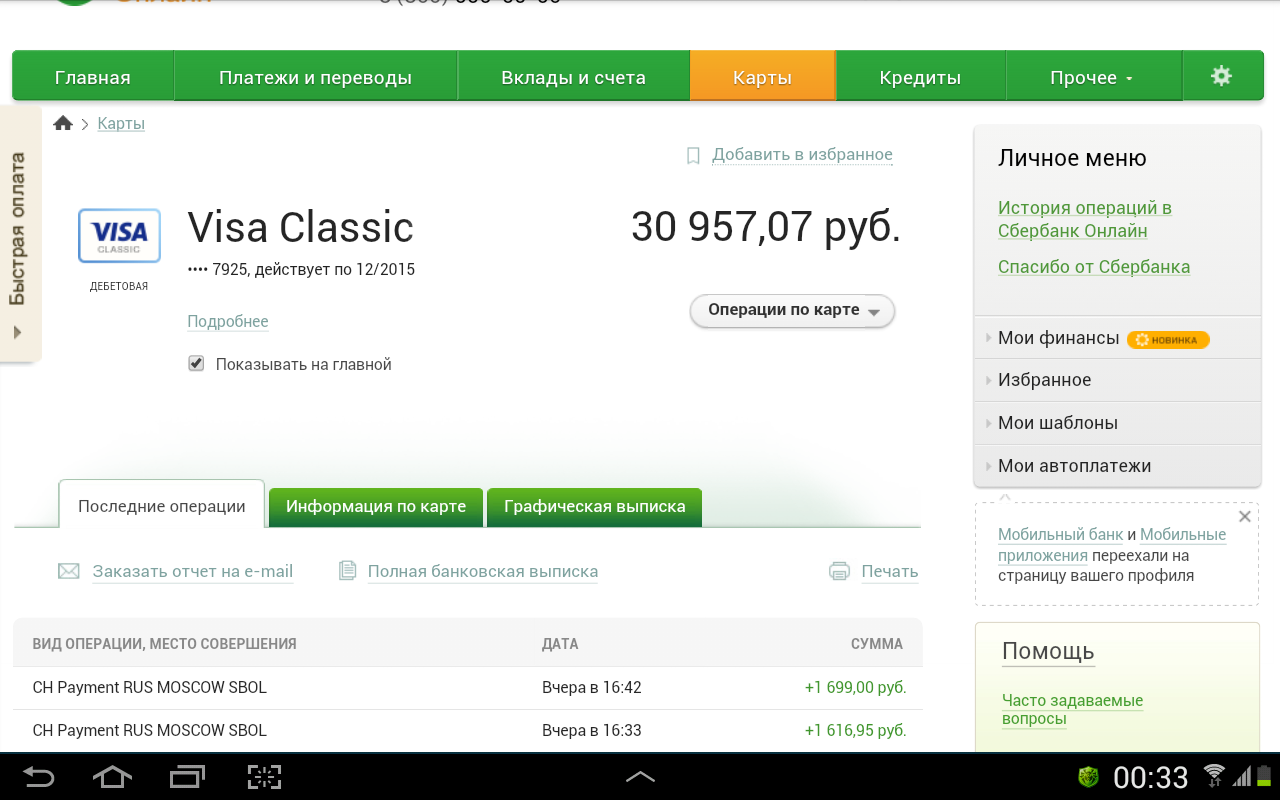Tap the green security shield status icon
1280x800 pixels.
[1089, 777]
